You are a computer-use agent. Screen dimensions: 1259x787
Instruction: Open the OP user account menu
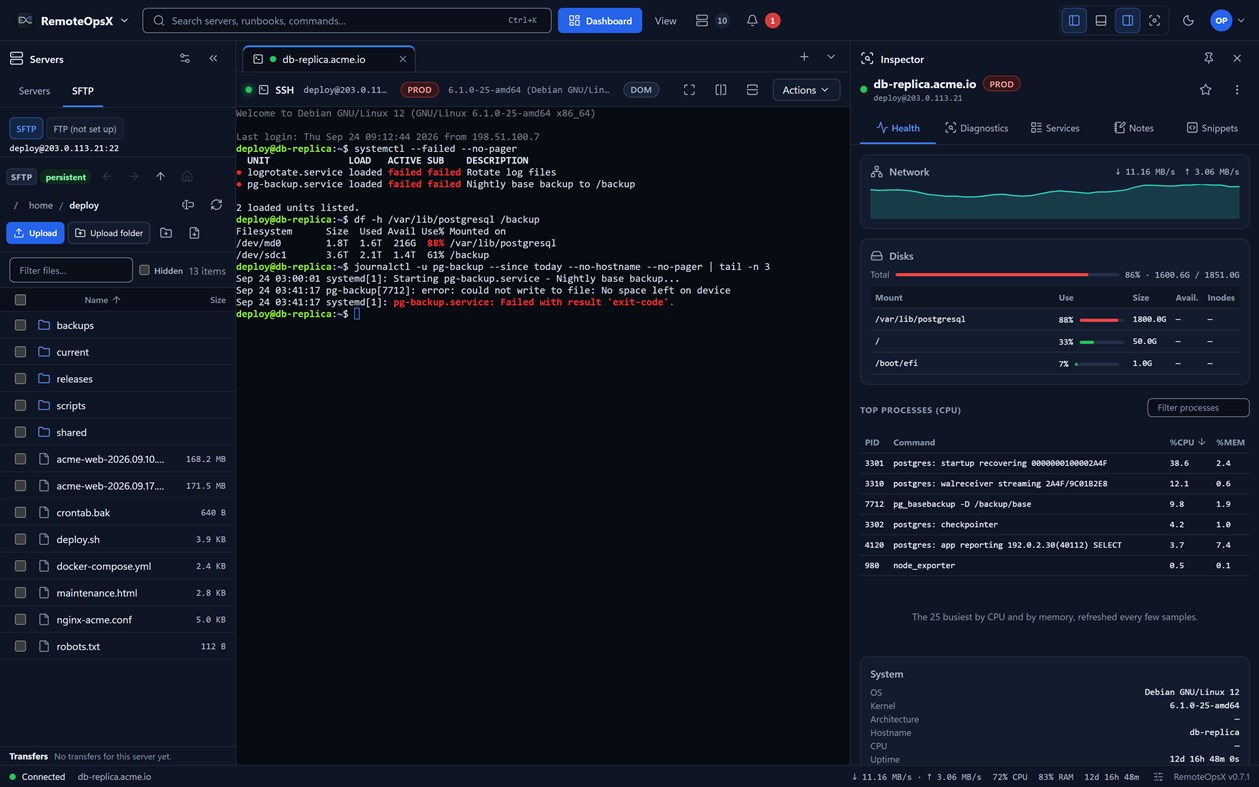click(1227, 20)
